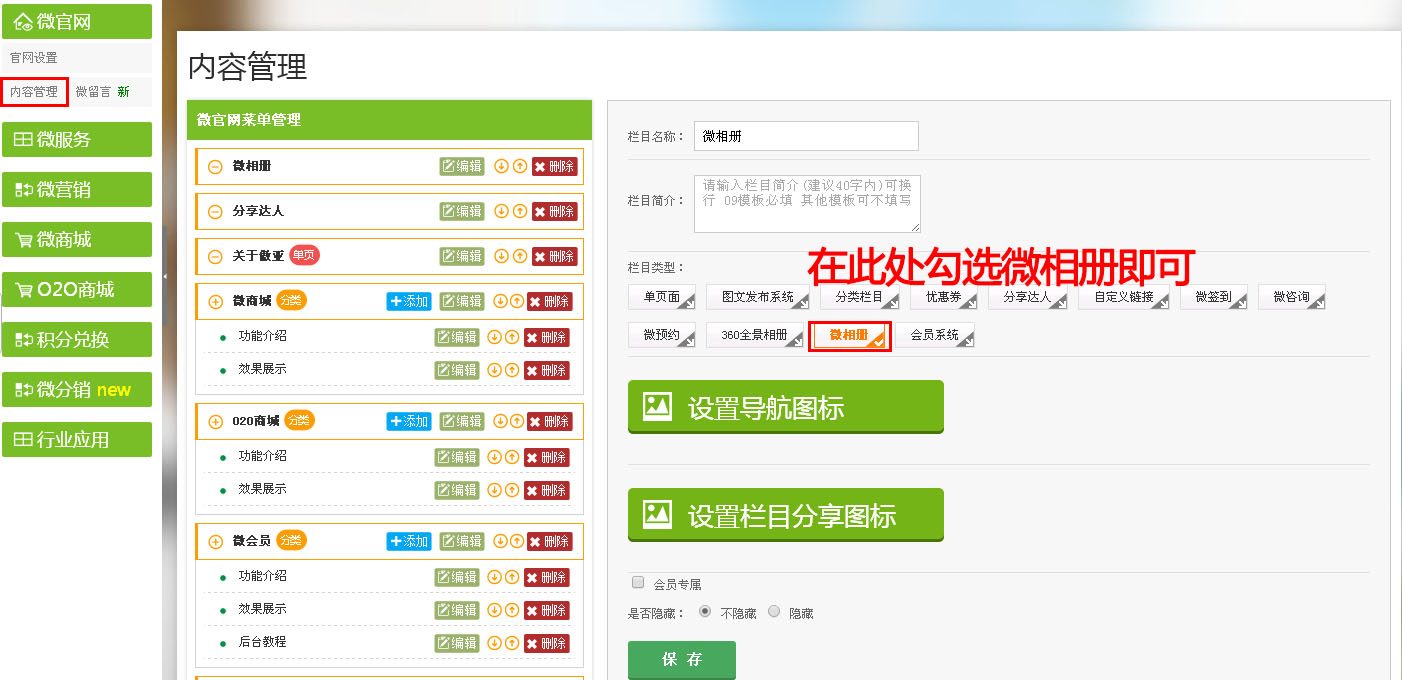The image size is (1402, 680).
Task: Select 微相册 column type option
Action: click(x=849, y=336)
